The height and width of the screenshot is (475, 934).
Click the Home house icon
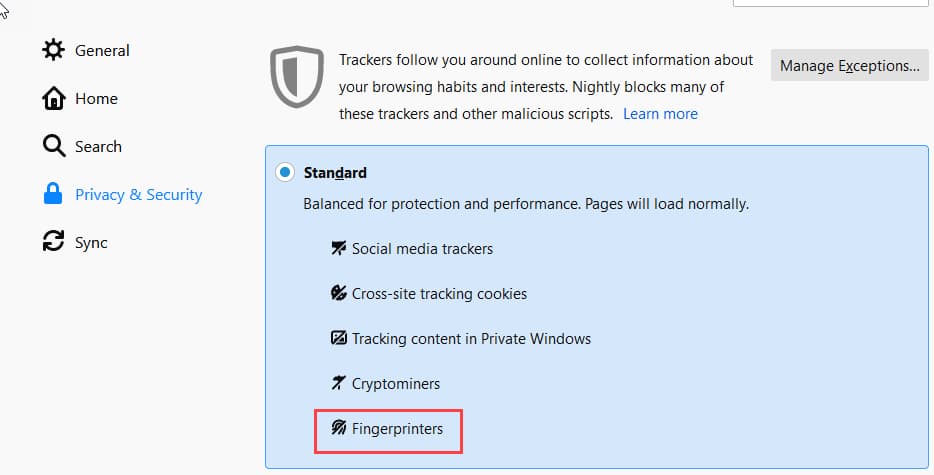53,98
